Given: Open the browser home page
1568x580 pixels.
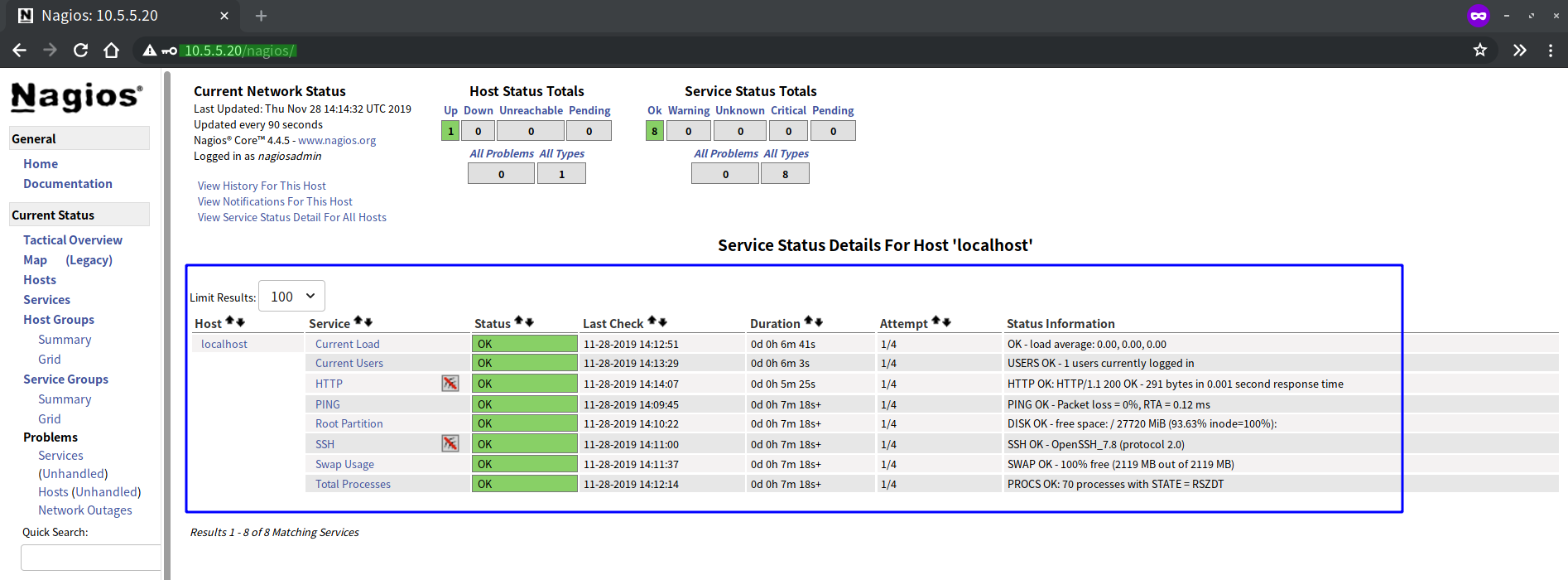Looking at the screenshot, I should pyautogui.click(x=111, y=51).
